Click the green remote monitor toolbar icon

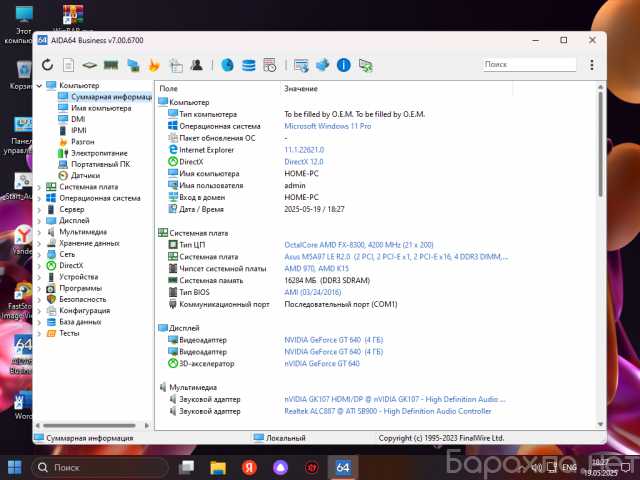click(365, 65)
